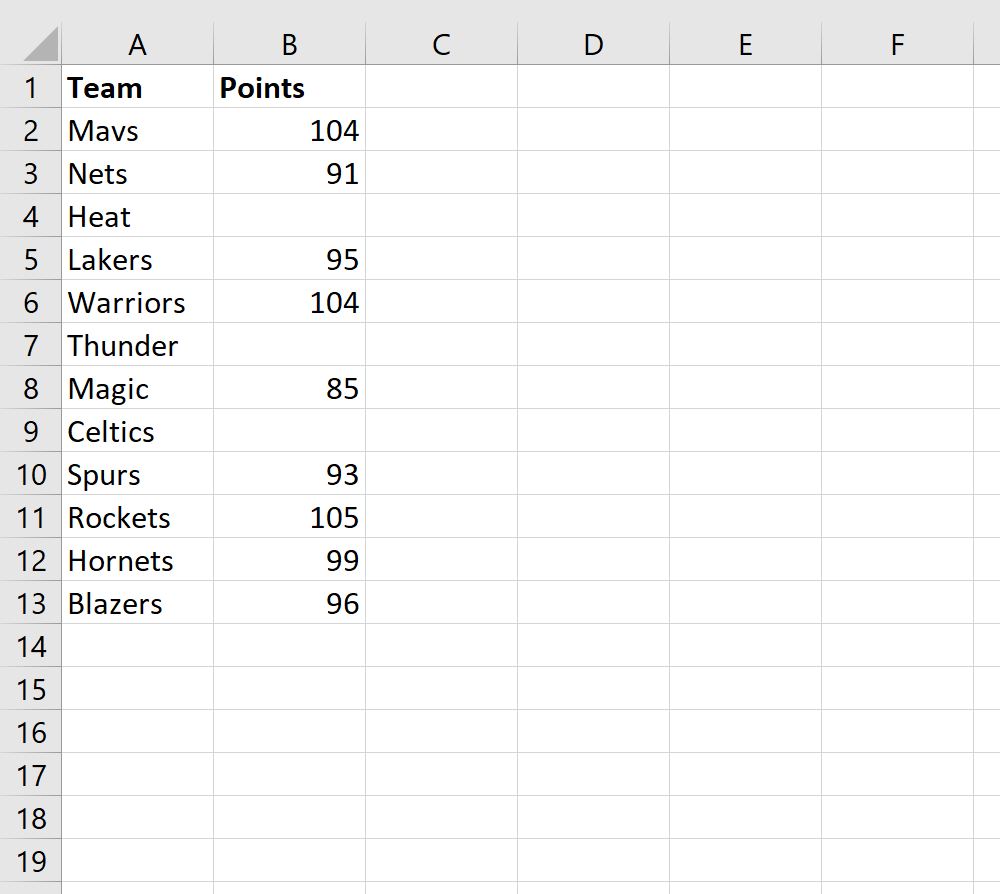Click the Hornets points value 99
Image resolution: width=1000 pixels, height=894 pixels.
[x=289, y=561]
